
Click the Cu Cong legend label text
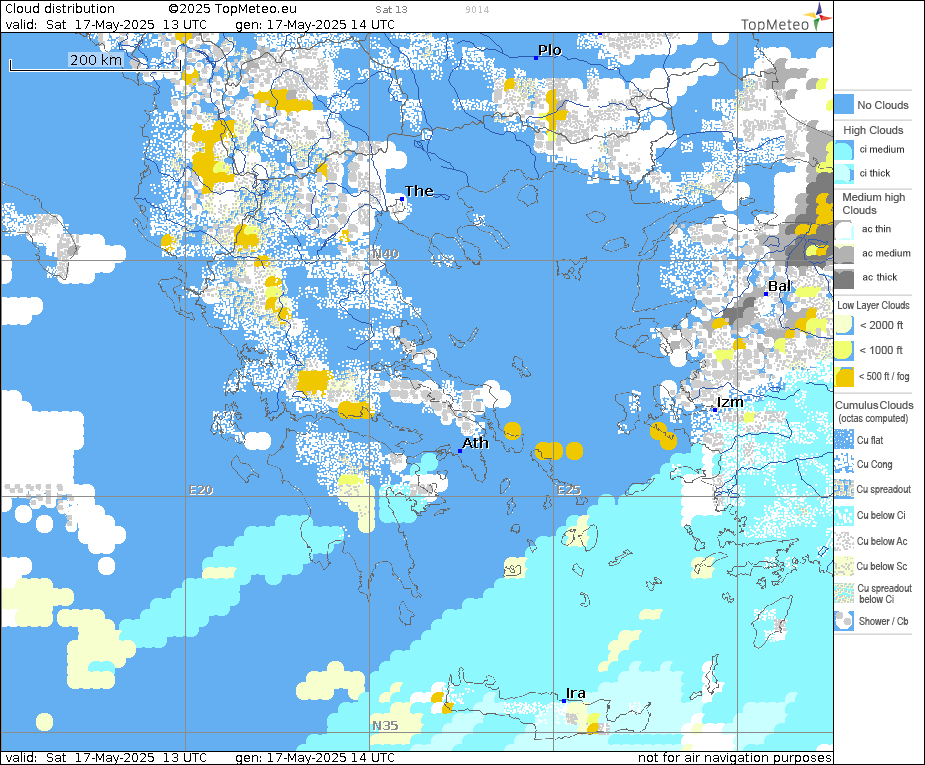[x=874, y=465]
